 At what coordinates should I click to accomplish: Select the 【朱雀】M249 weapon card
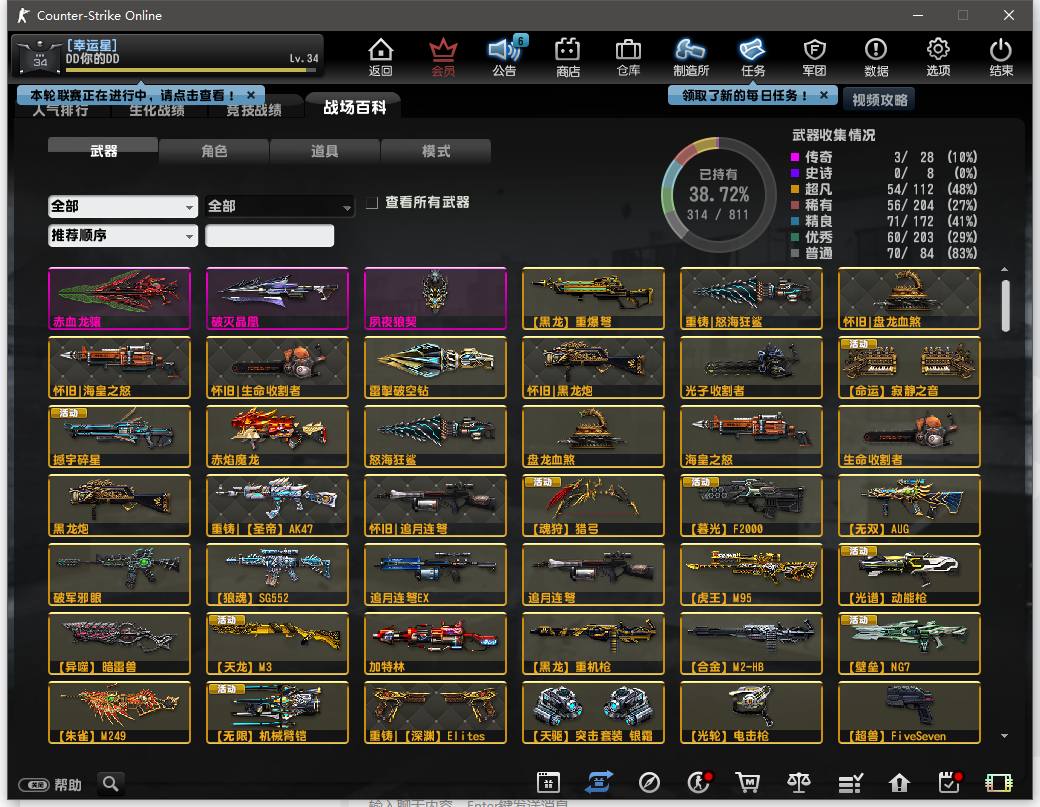[119, 712]
